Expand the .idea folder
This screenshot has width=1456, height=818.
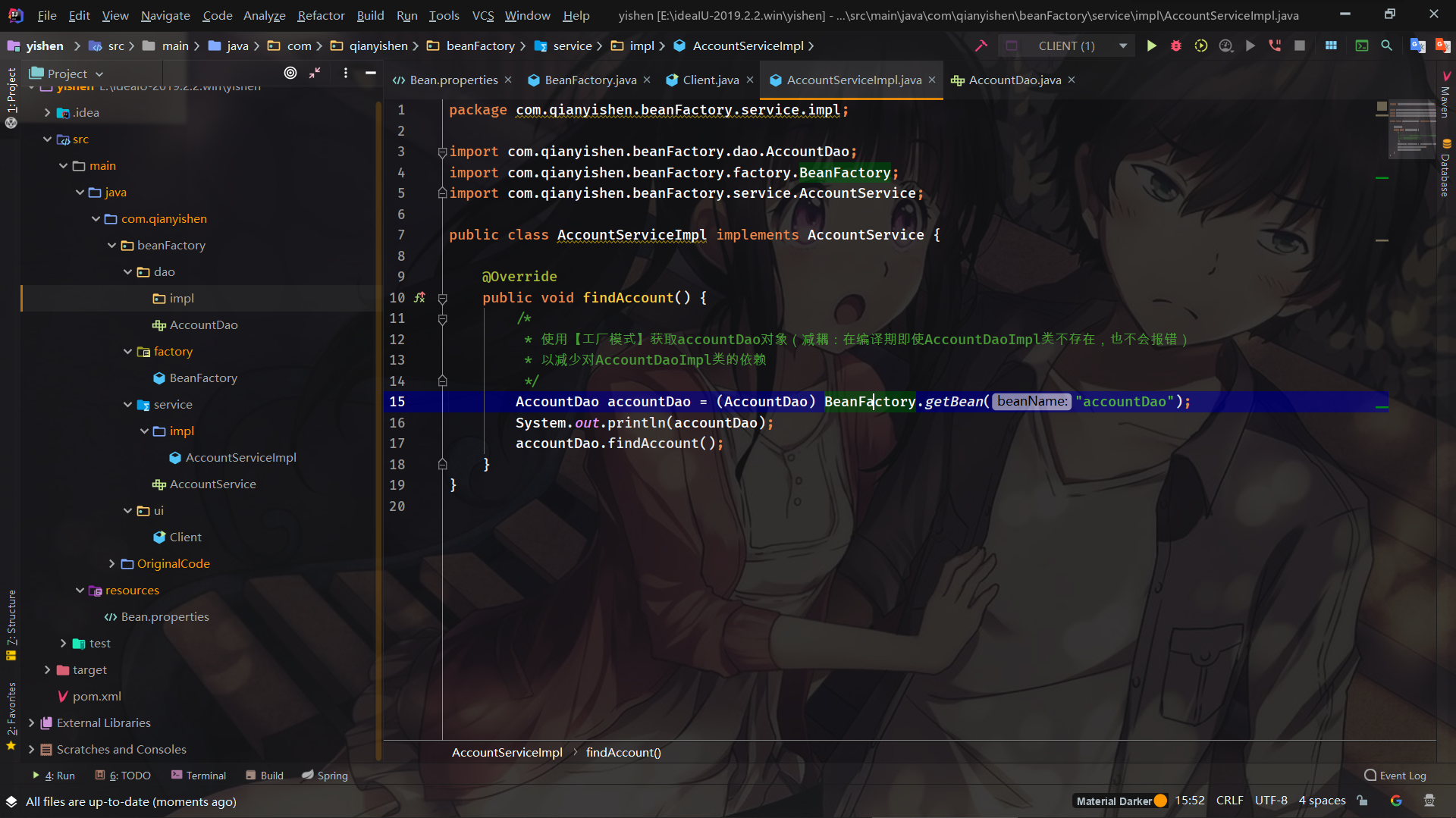coord(47,112)
